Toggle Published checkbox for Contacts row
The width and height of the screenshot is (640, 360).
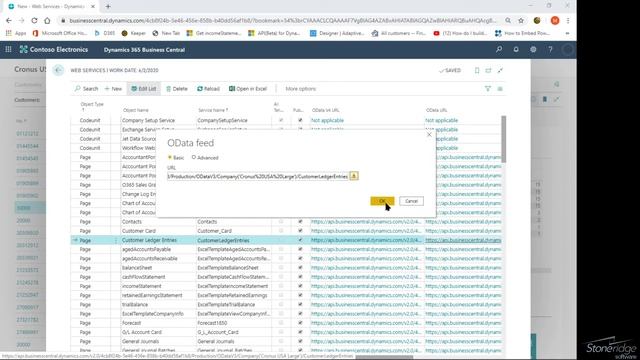tap(300, 222)
